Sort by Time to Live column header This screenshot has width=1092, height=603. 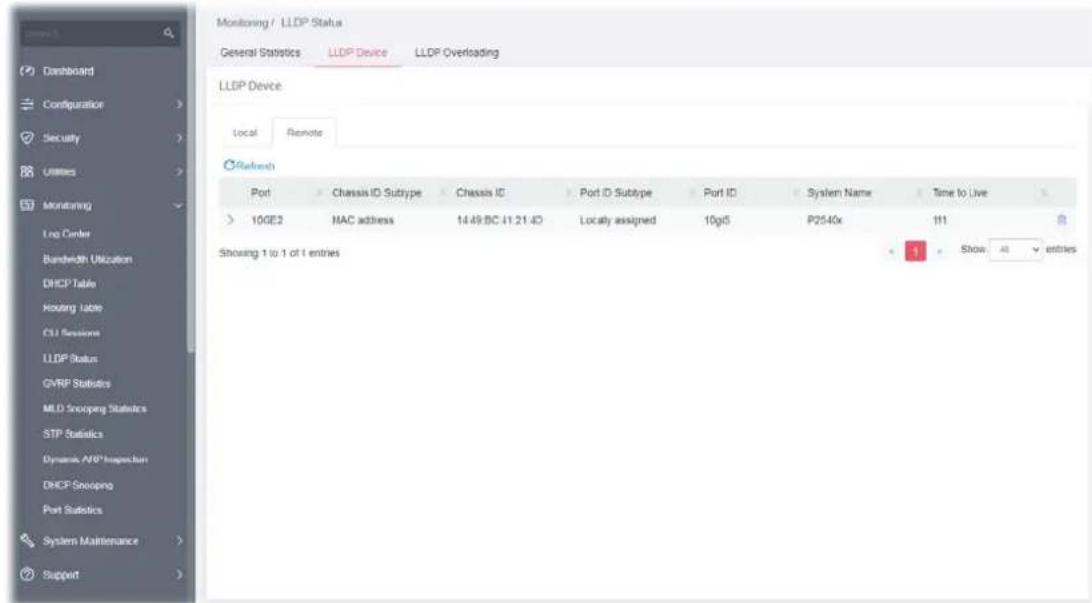point(960,193)
